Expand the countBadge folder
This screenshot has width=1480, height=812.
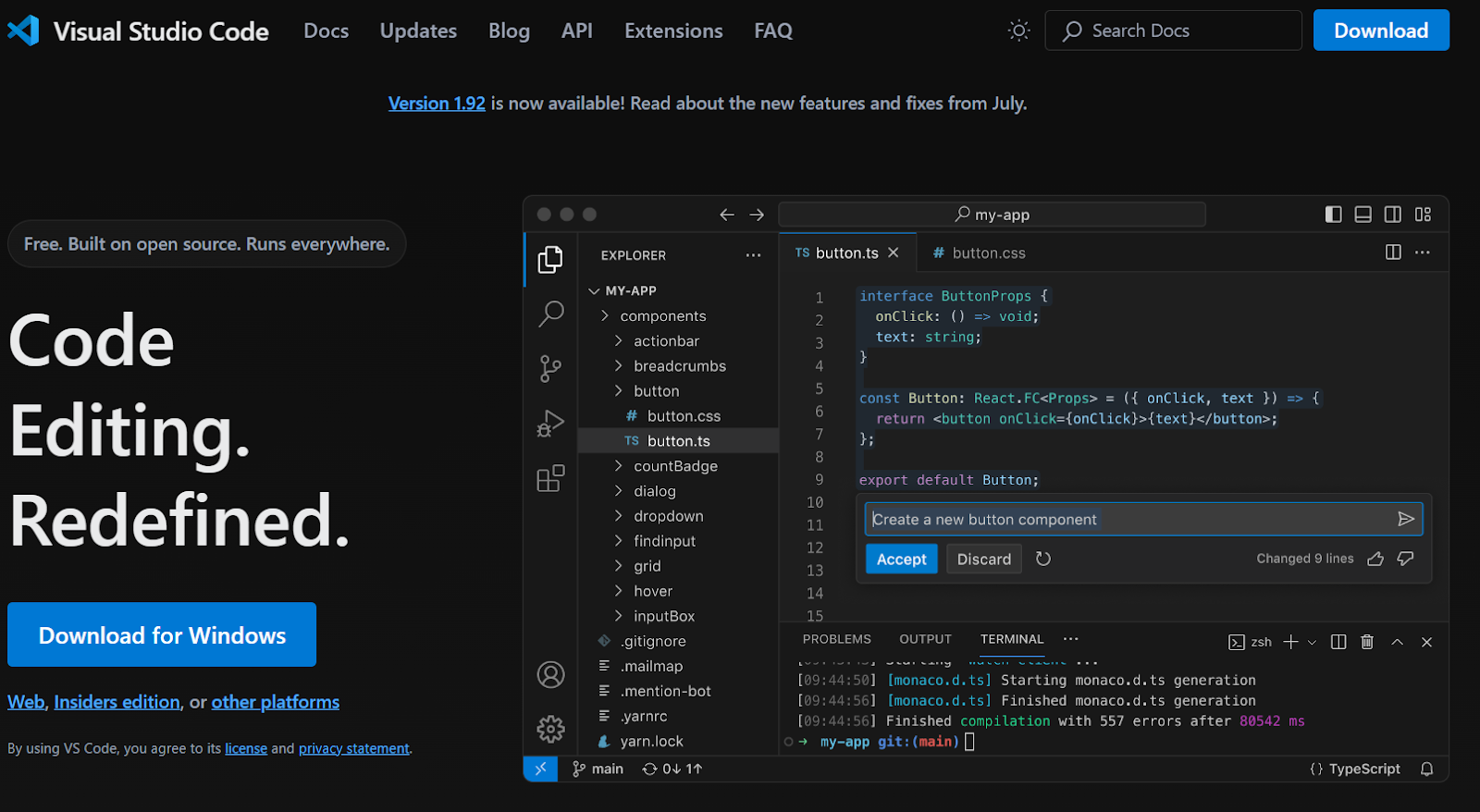pyautogui.click(x=619, y=465)
